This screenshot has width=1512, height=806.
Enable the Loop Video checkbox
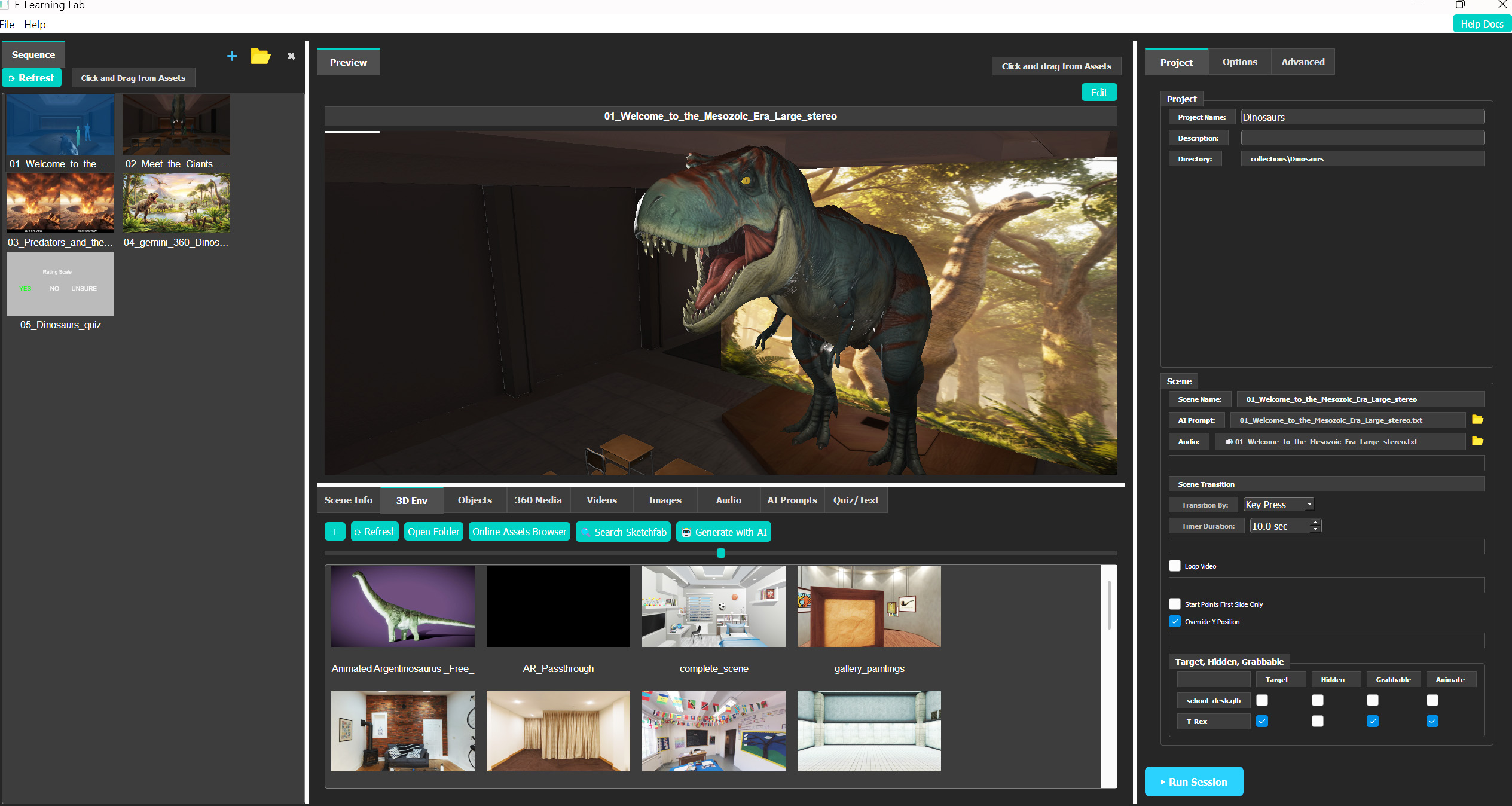[x=1175, y=566]
